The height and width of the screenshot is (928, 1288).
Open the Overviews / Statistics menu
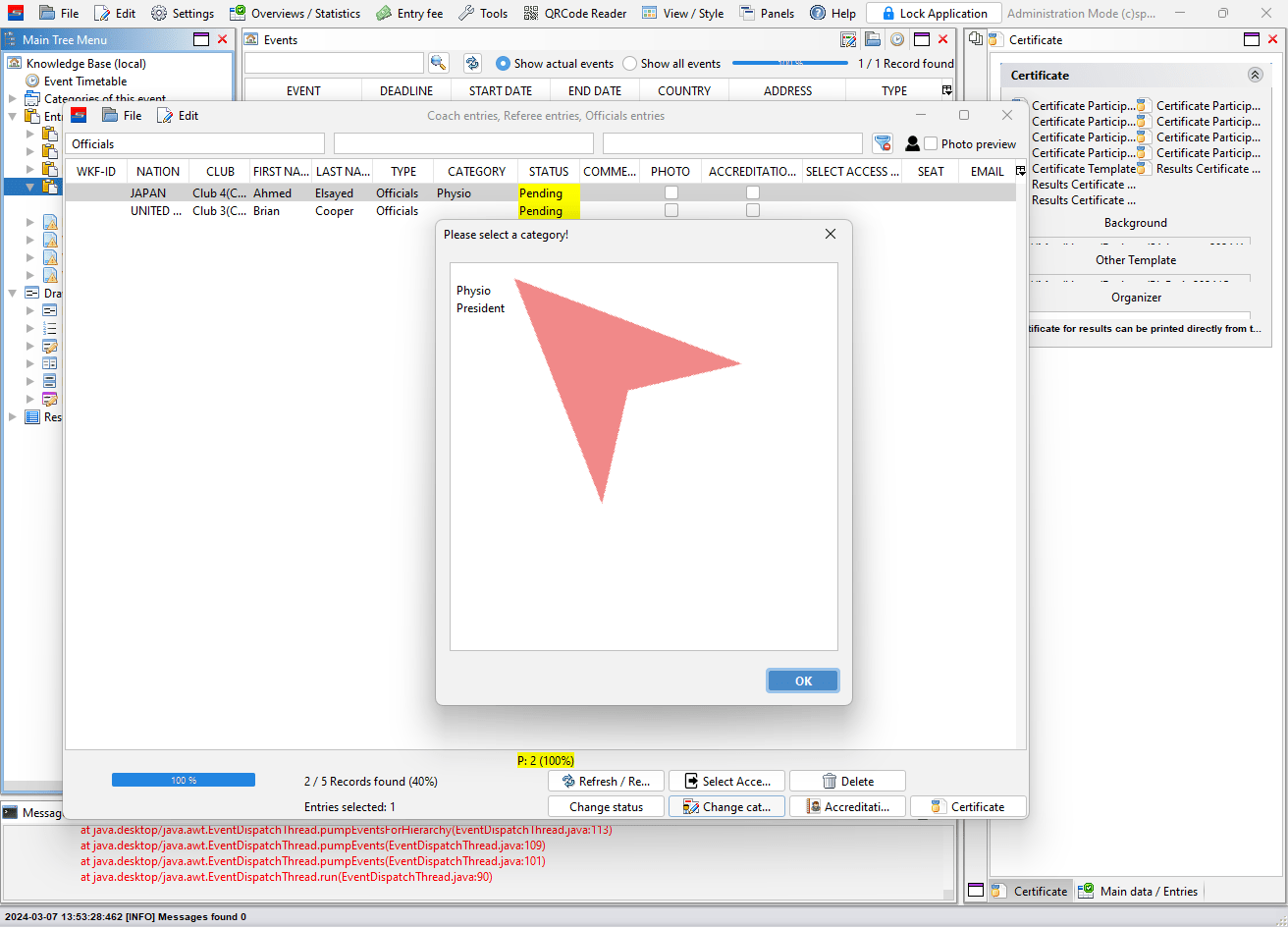tap(295, 14)
